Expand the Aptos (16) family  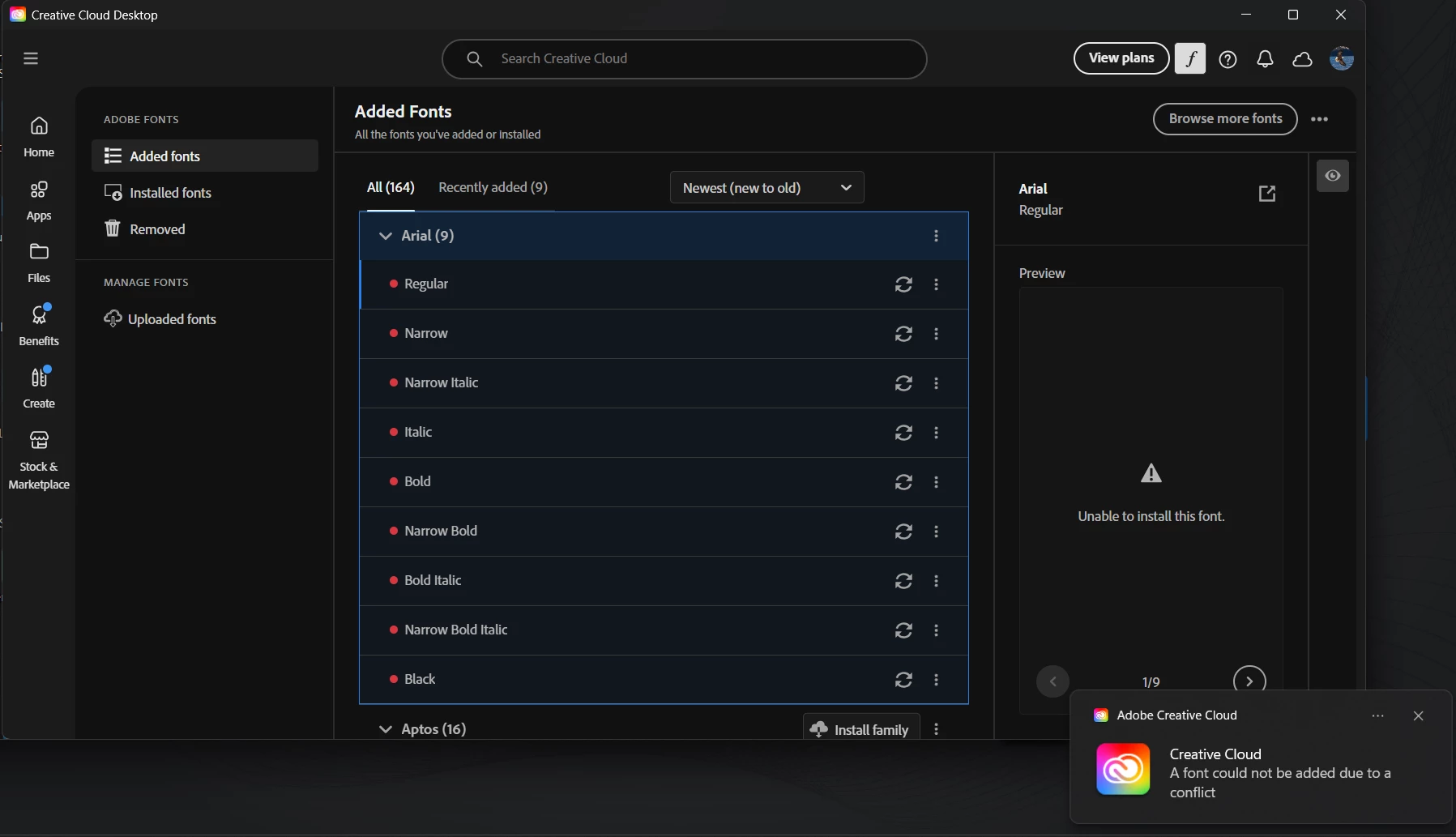pos(386,729)
